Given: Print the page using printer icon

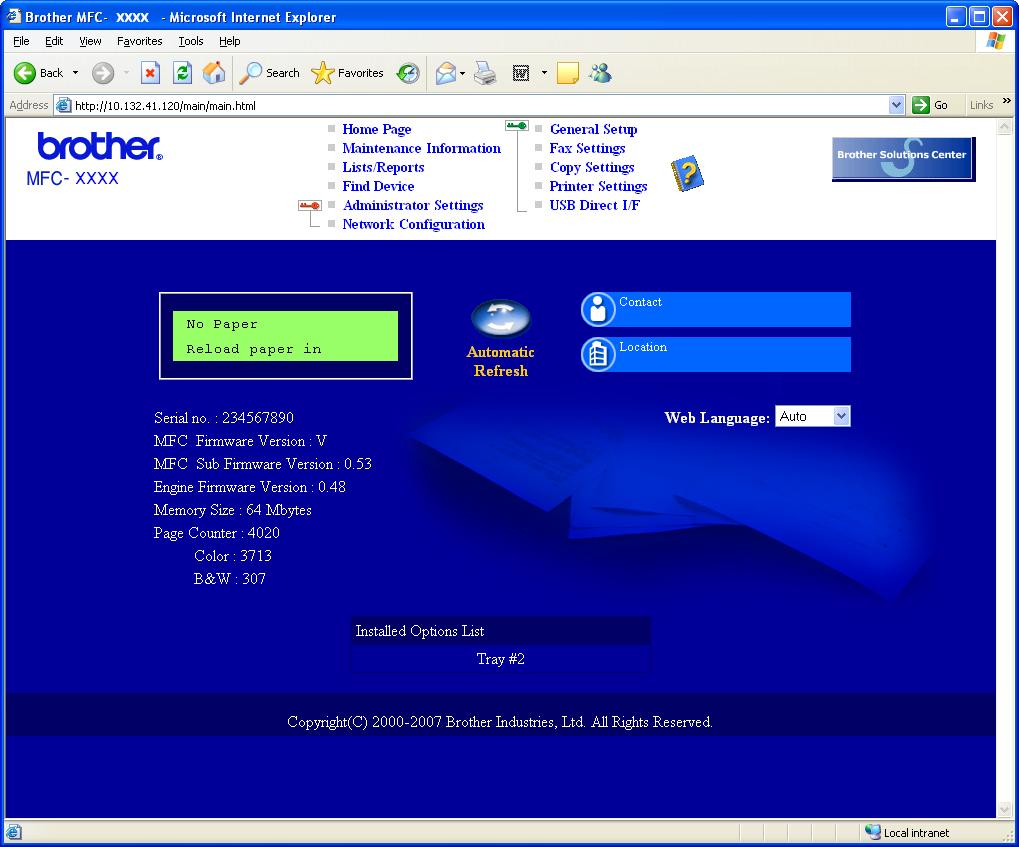Looking at the screenshot, I should click(x=485, y=73).
